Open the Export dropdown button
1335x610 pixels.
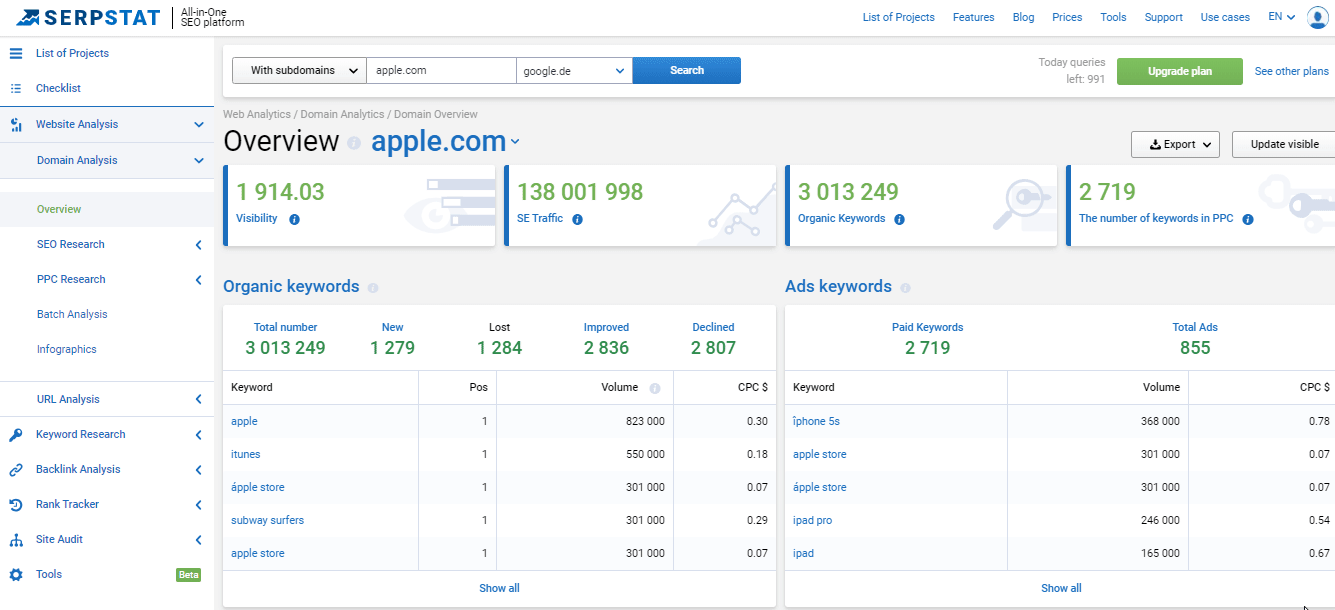tap(1175, 144)
